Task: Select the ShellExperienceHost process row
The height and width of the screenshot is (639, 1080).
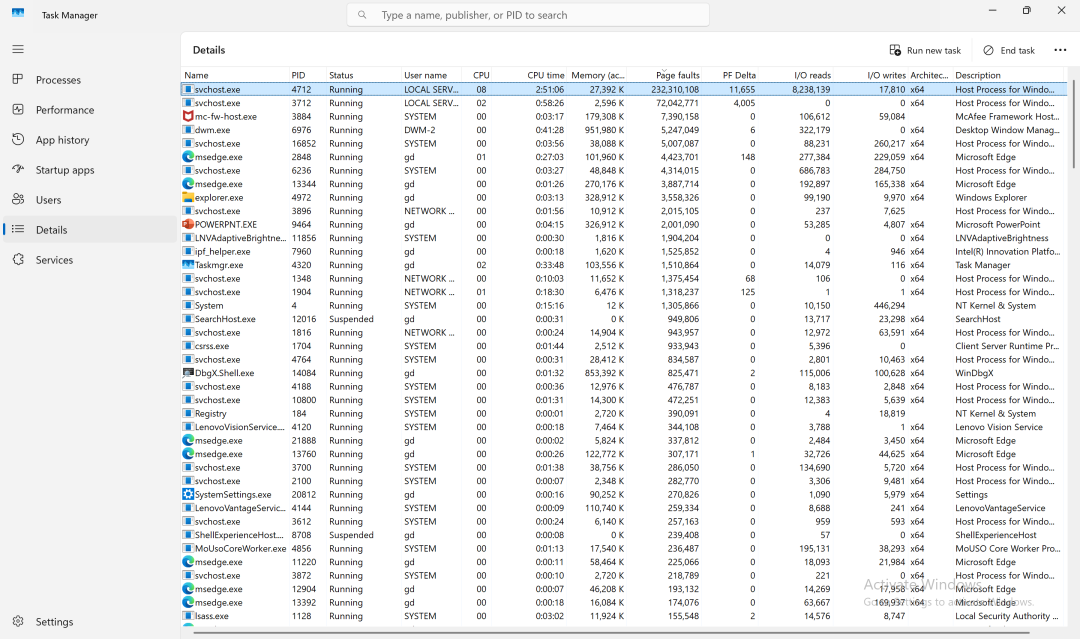Action: 624,535
